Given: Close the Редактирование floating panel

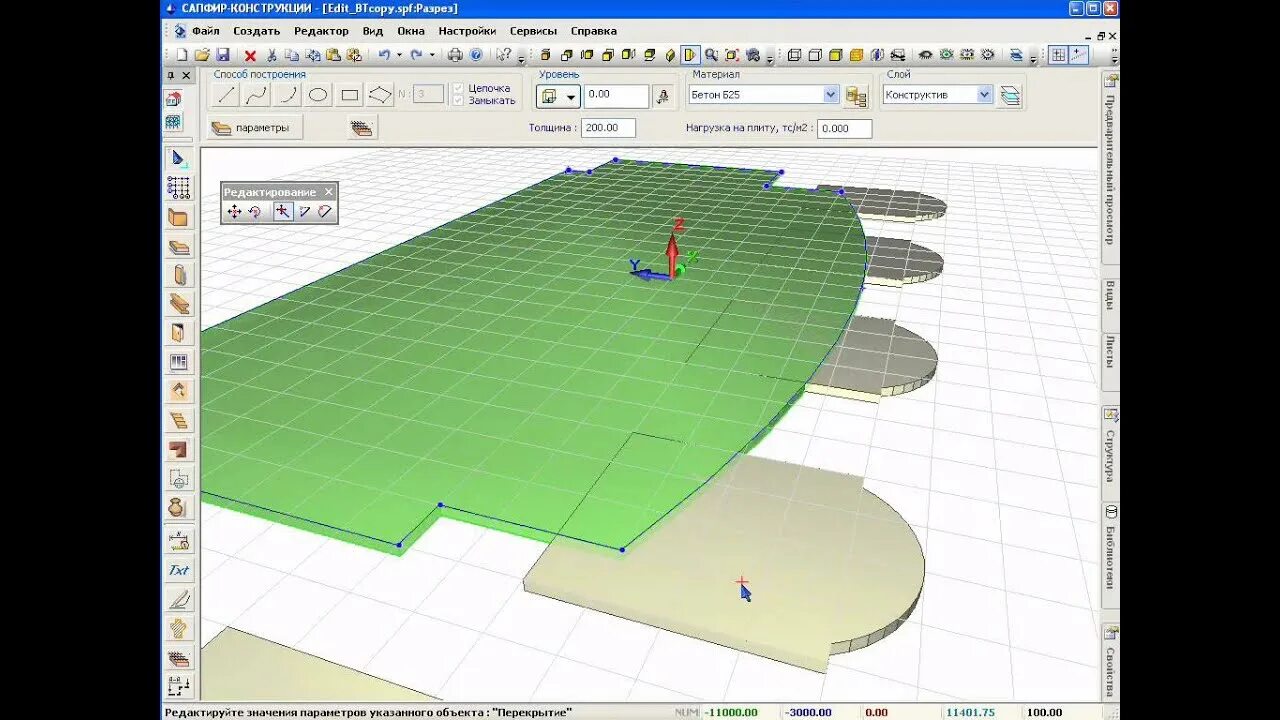Looking at the screenshot, I should tap(329, 192).
